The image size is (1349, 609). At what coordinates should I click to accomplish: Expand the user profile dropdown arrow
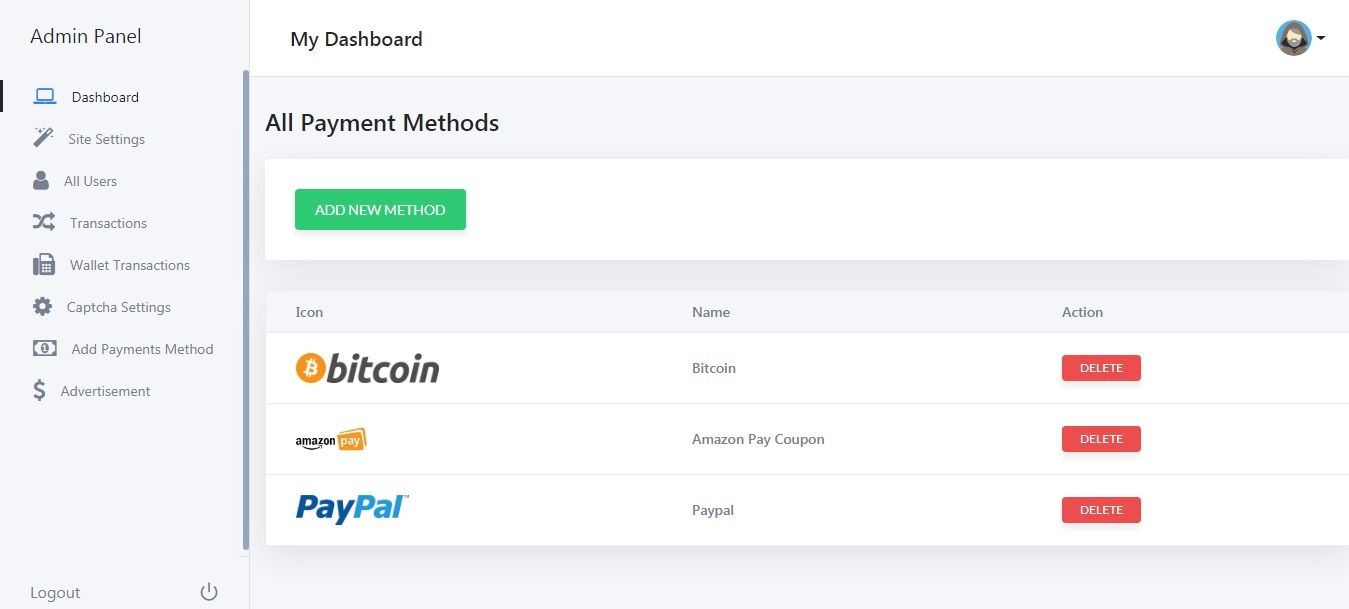pos(1321,39)
